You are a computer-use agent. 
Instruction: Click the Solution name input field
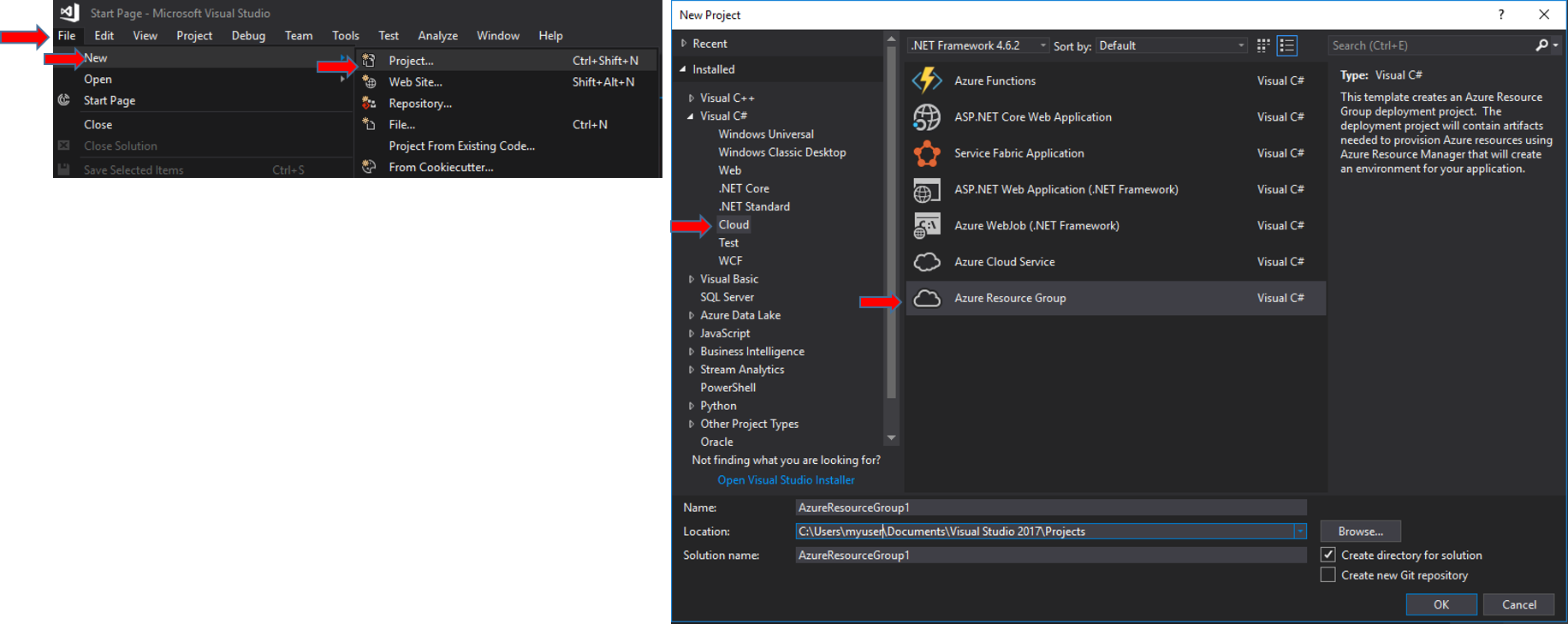point(1051,556)
